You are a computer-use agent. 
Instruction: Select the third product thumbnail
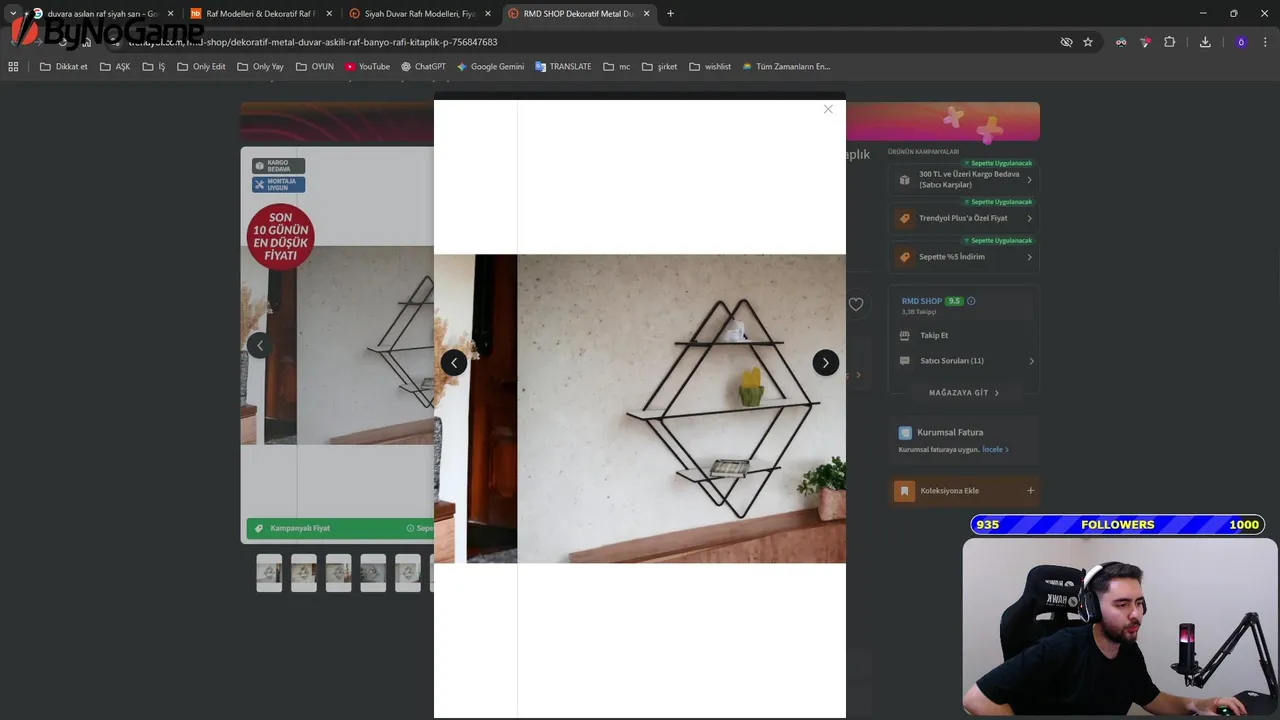point(338,573)
